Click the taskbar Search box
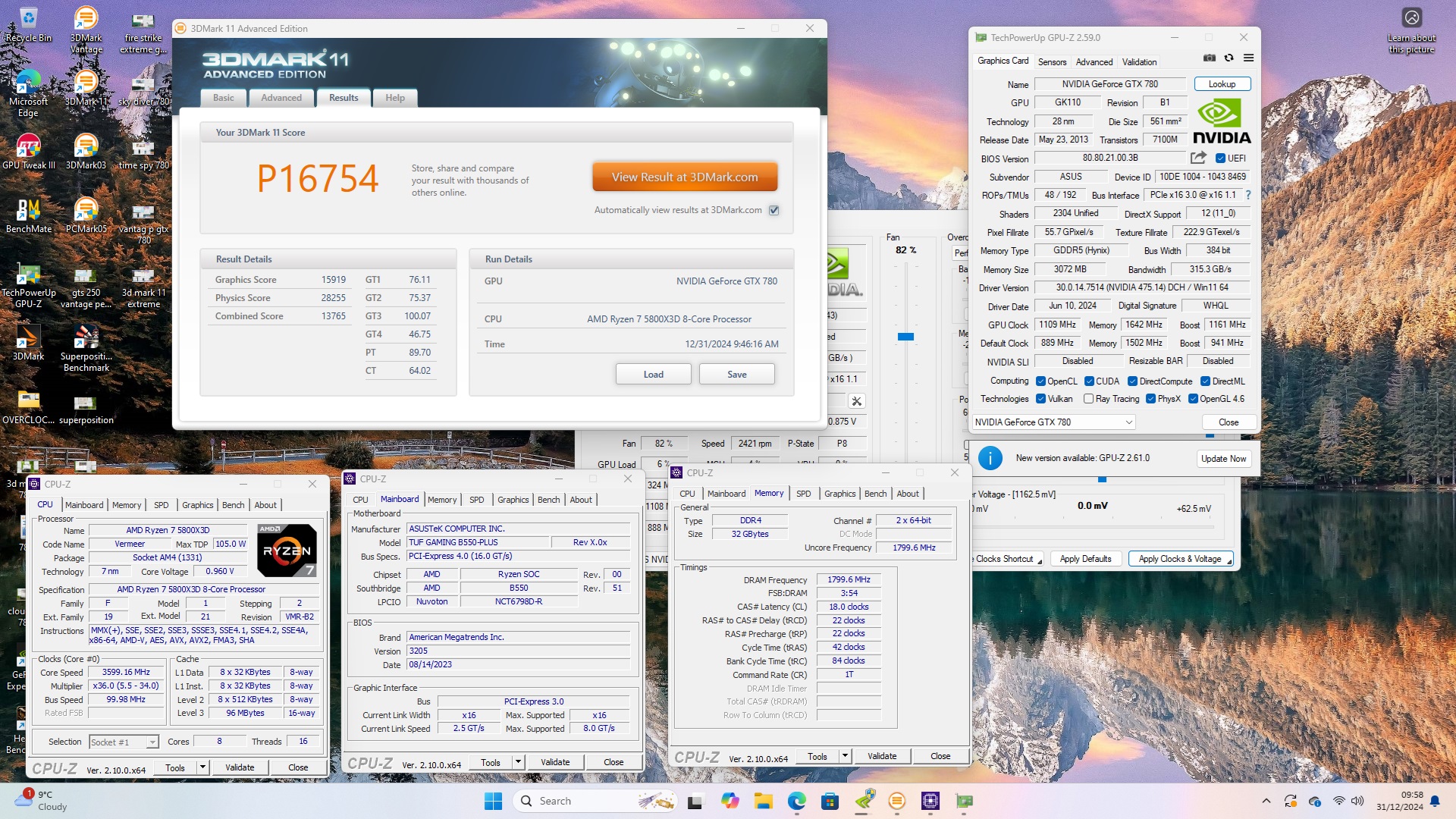 tap(595, 801)
